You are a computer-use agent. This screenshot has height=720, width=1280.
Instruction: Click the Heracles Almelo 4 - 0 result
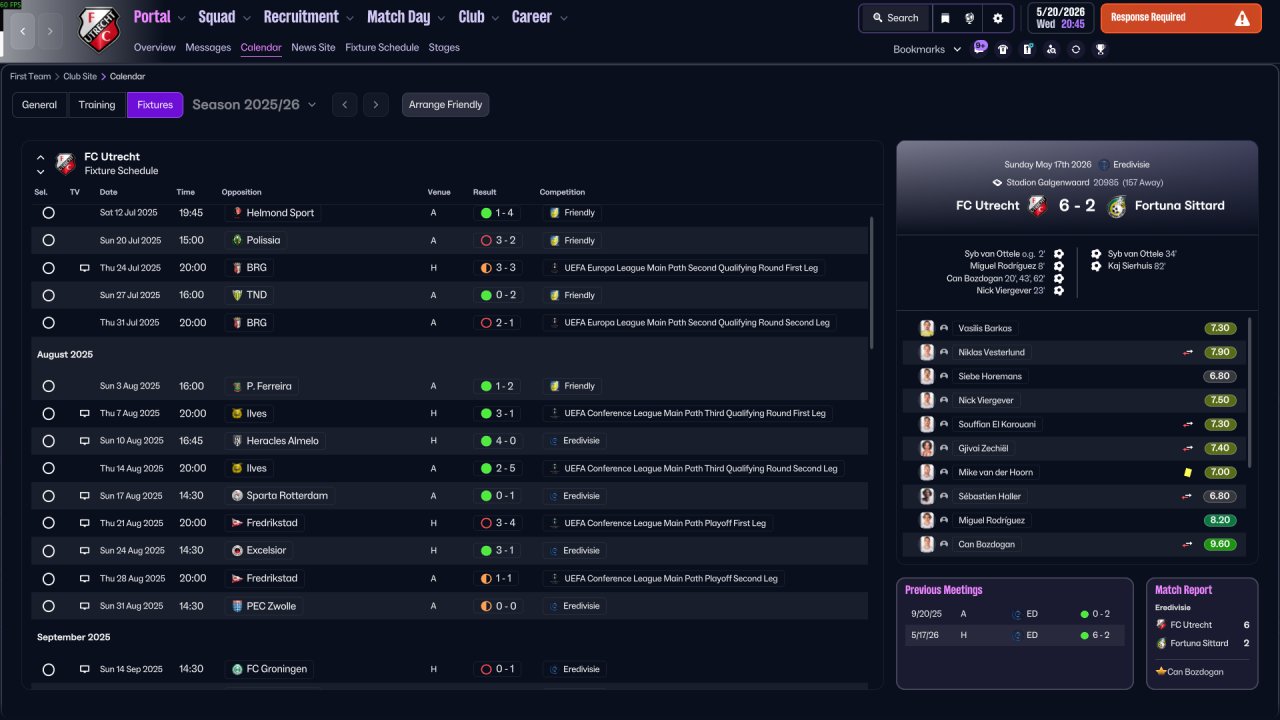(497, 441)
